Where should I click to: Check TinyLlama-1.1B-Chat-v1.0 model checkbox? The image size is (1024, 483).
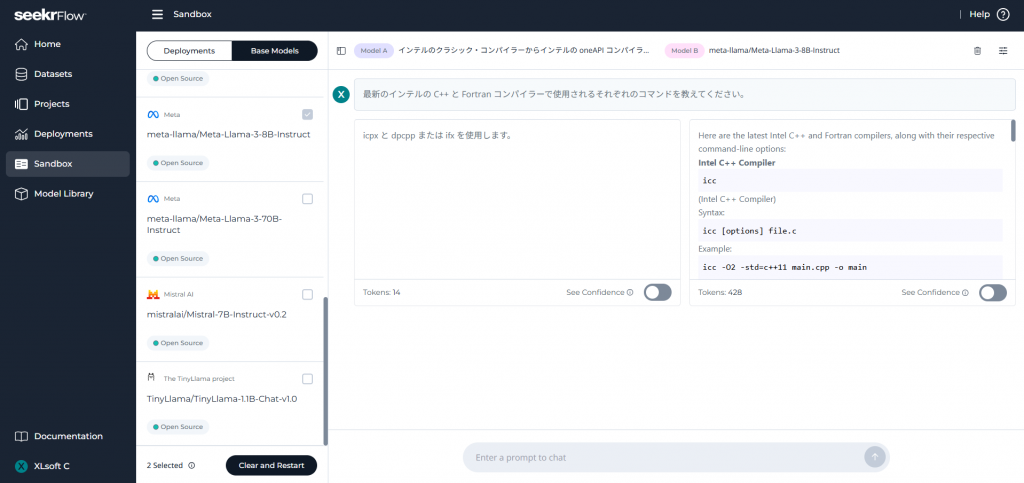pos(308,379)
